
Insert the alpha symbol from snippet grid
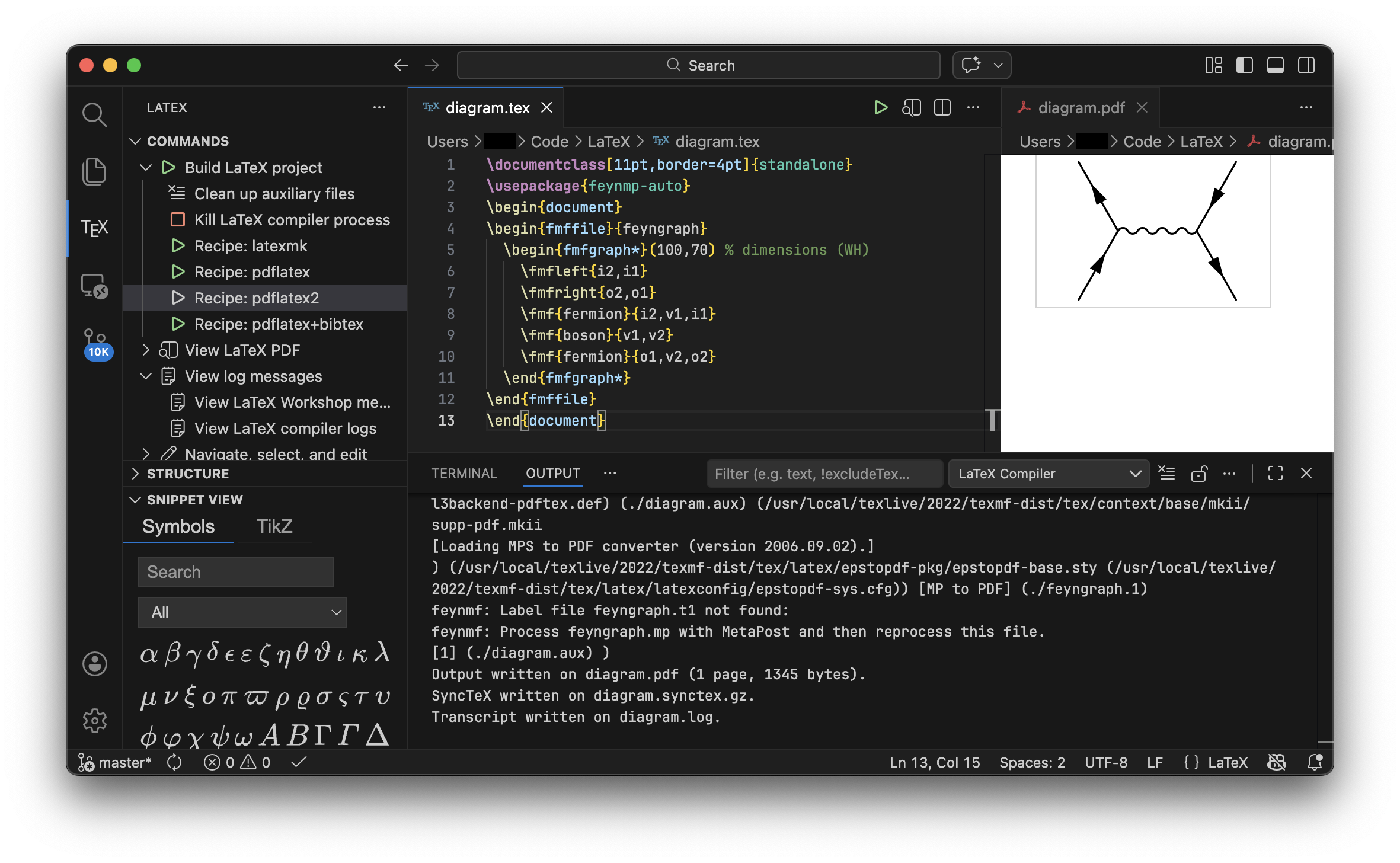pyautogui.click(x=149, y=654)
